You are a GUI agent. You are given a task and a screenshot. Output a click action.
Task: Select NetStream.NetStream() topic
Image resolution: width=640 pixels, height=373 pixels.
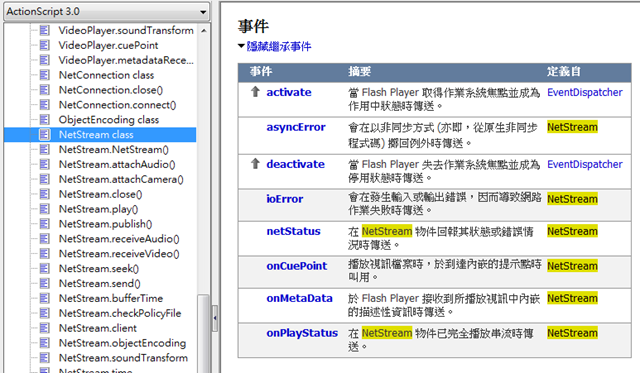[113, 149]
